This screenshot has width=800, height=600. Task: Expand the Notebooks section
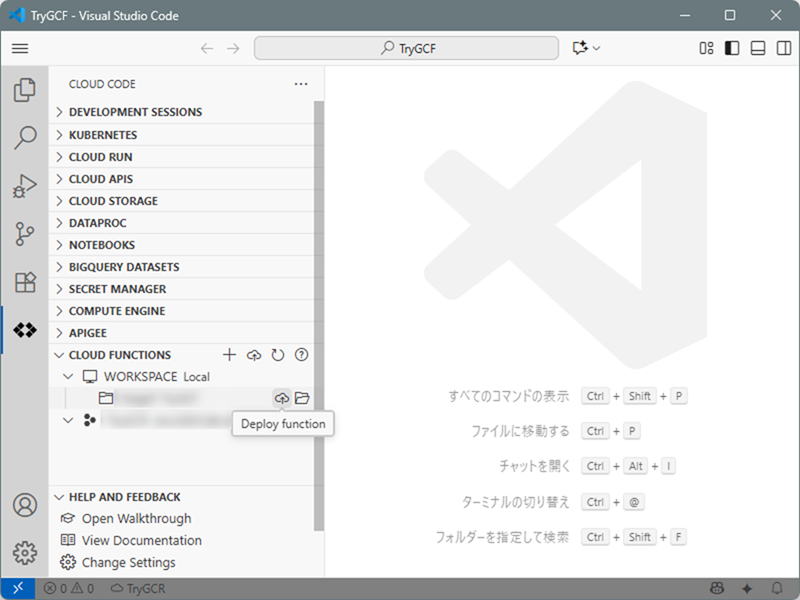(181, 245)
